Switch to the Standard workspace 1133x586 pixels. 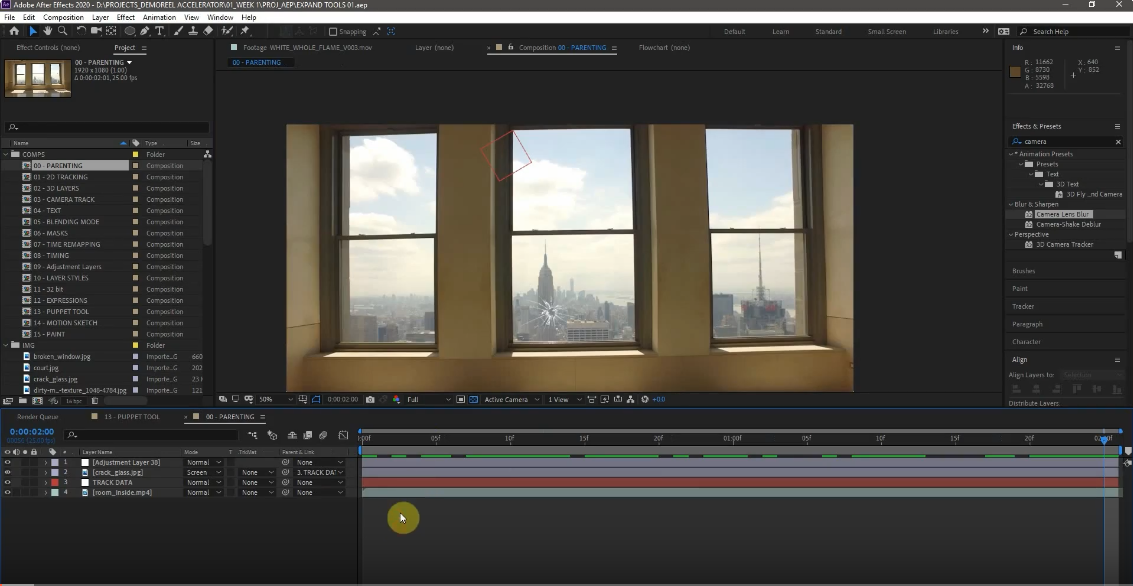[x=828, y=32]
